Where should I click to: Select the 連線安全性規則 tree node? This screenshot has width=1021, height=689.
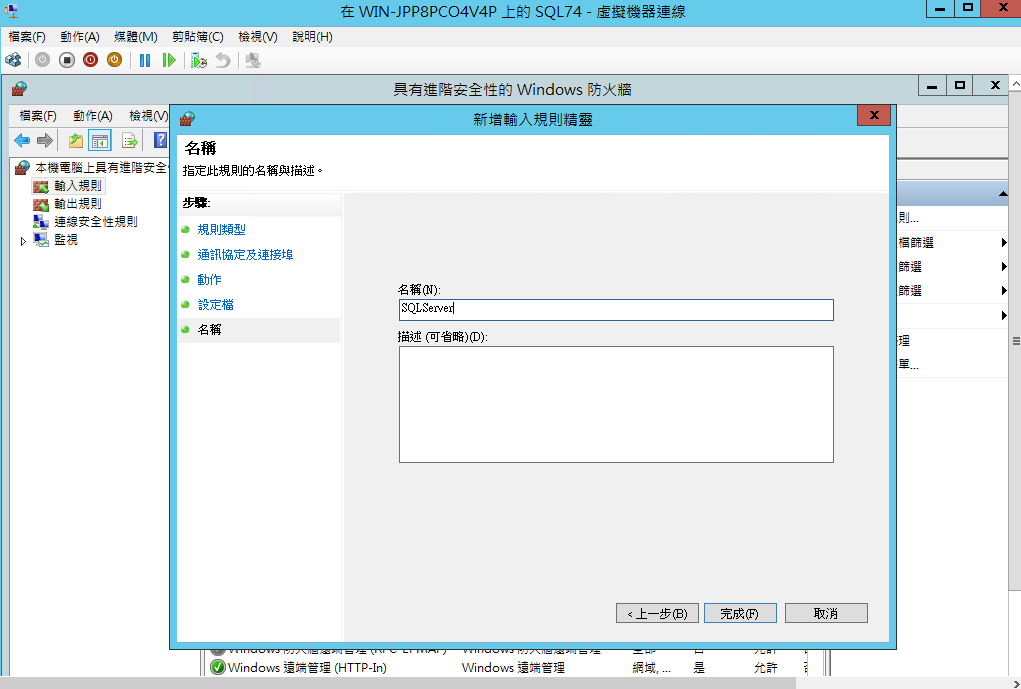coord(96,222)
